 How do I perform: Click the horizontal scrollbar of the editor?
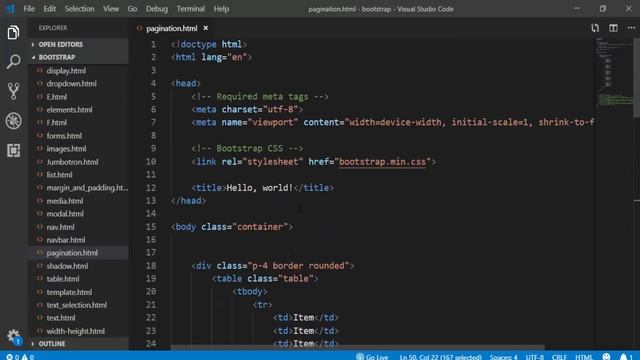point(358,347)
